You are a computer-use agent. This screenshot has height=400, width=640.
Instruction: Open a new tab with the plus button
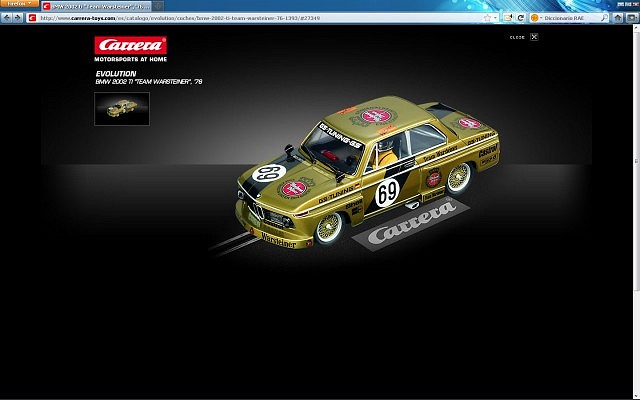coord(158,6)
